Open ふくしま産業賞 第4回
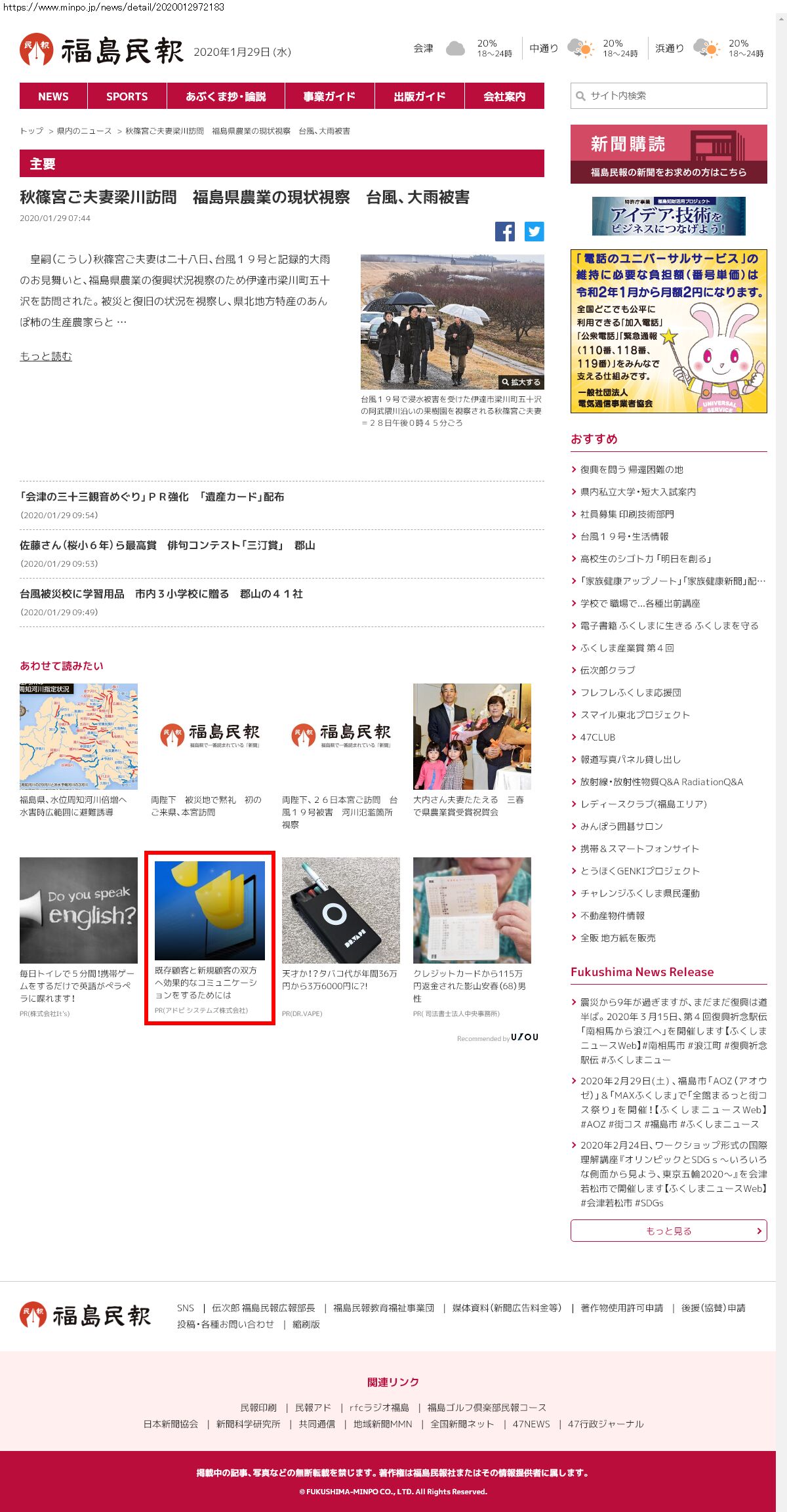Viewport: 787px width, 1512px height. [627, 648]
